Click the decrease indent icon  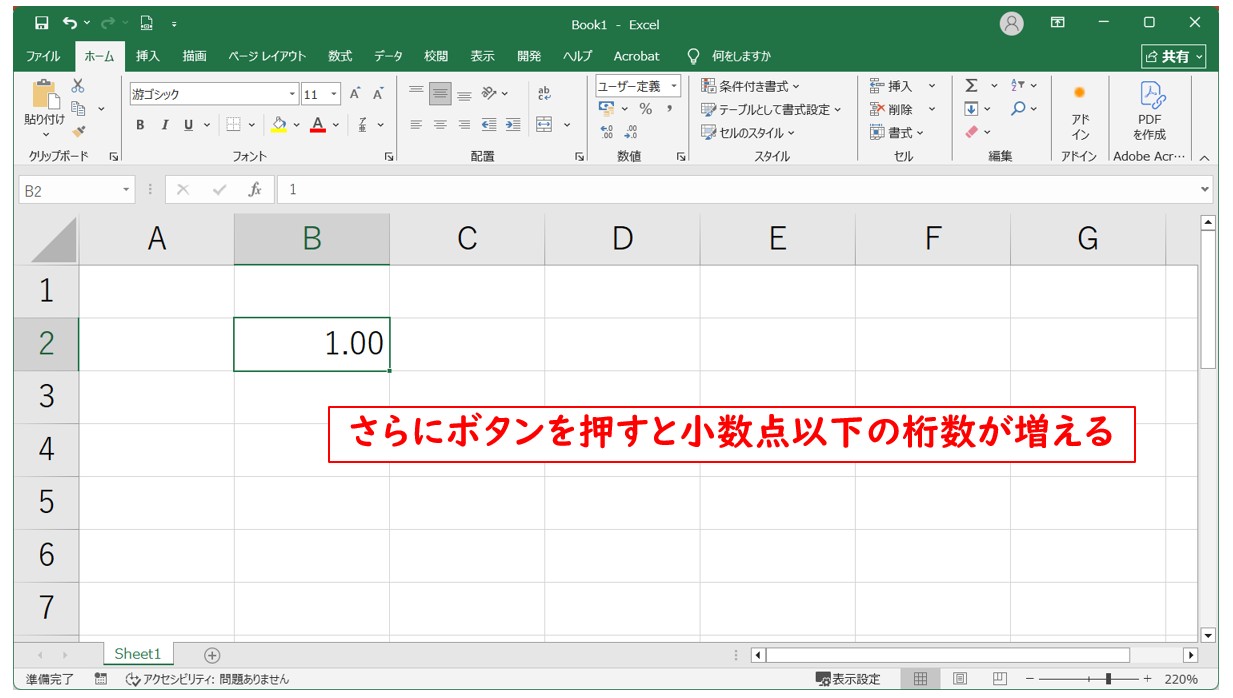pos(489,125)
